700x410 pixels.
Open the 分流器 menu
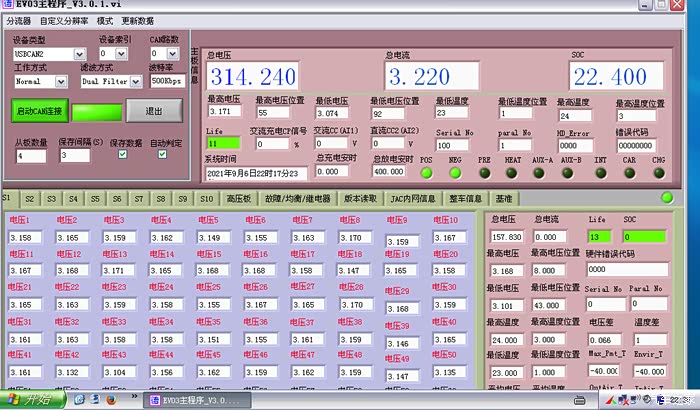coord(18,20)
